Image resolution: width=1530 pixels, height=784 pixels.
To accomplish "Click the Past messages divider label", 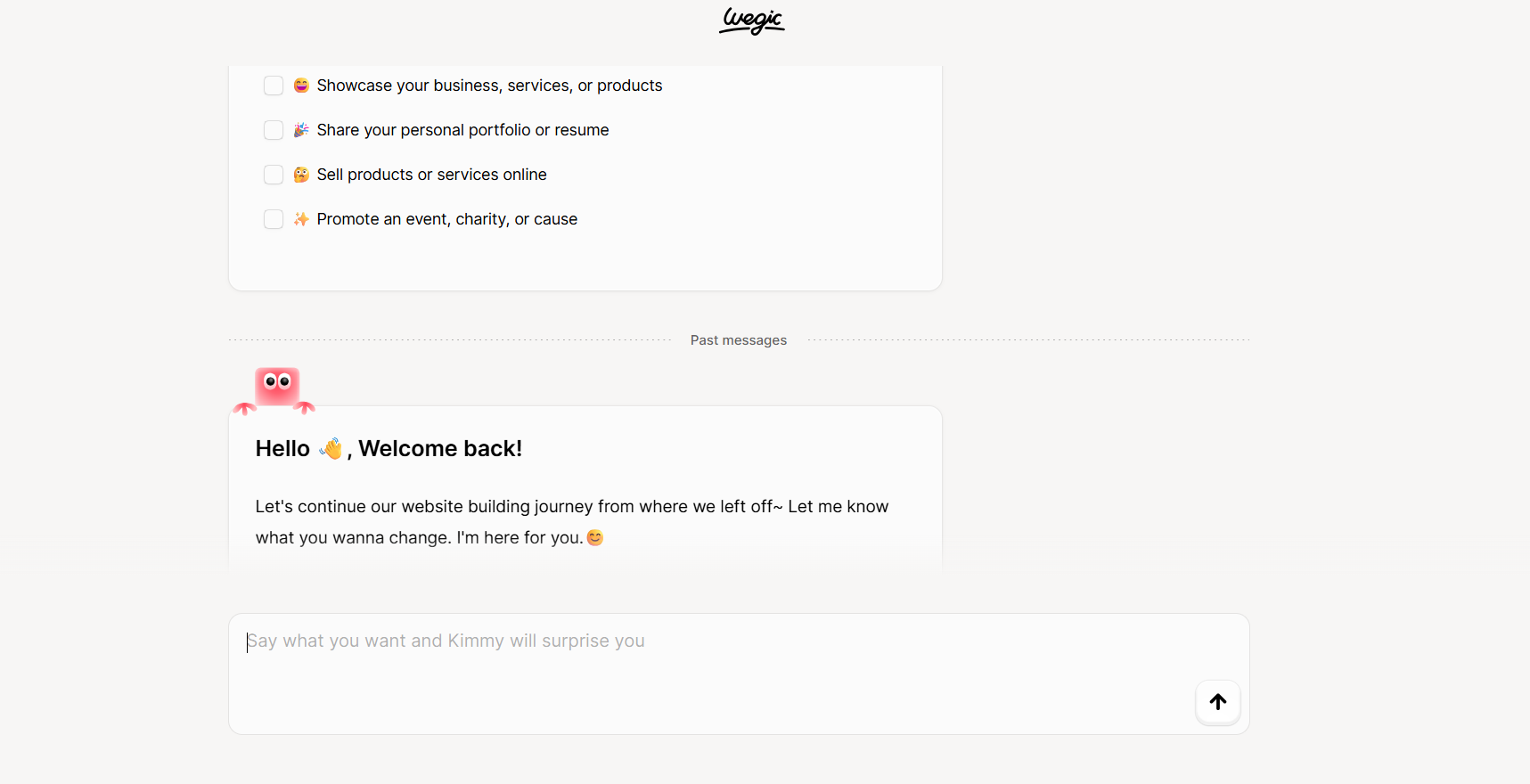I will pos(738,340).
